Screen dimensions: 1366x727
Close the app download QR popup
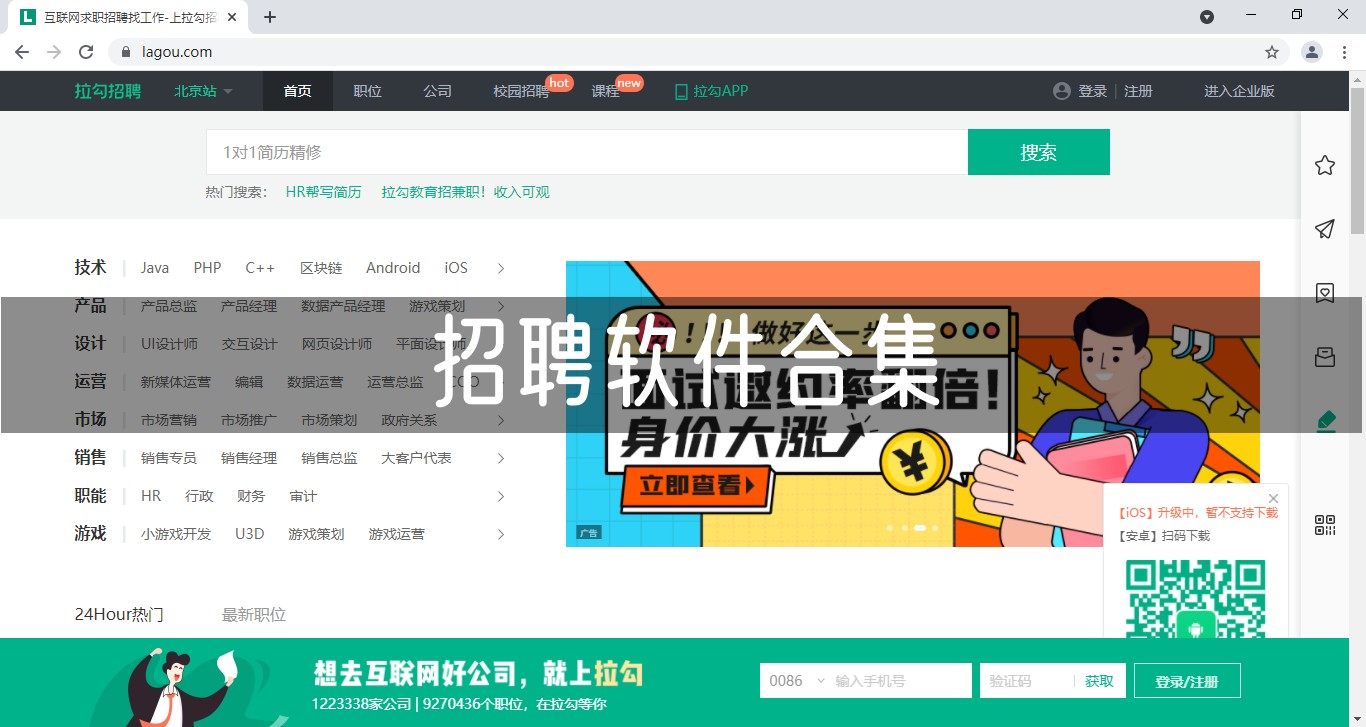(x=1273, y=498)
